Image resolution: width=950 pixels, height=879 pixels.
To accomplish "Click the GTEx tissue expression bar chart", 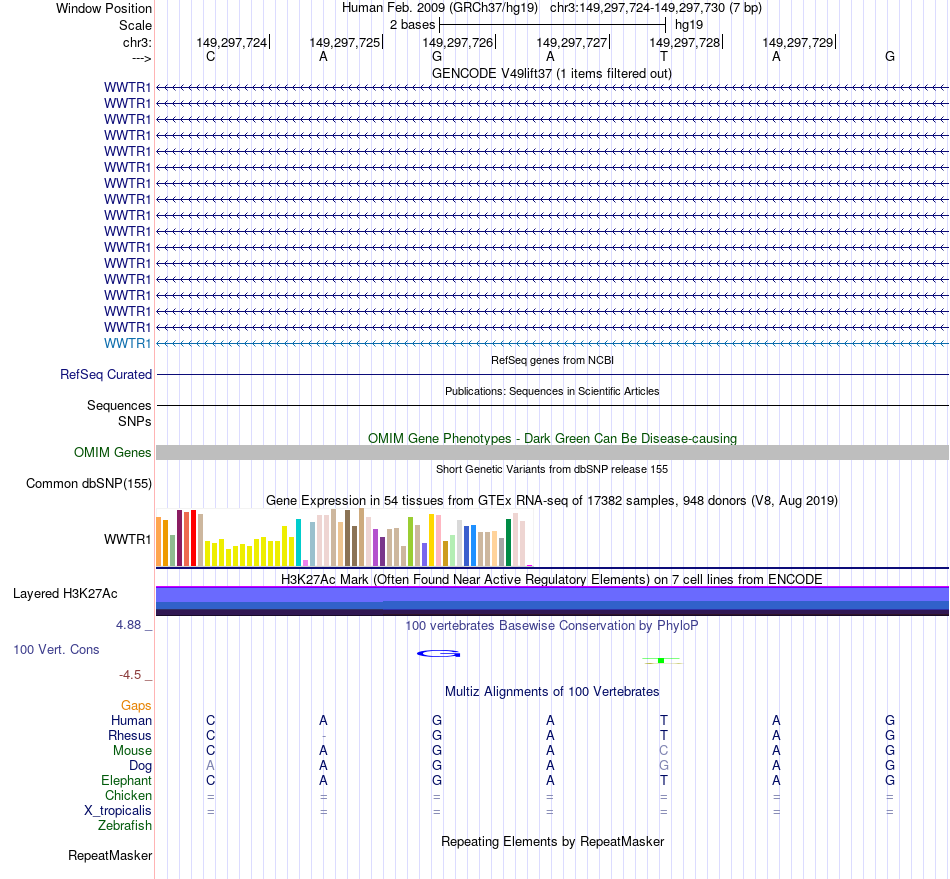I will pyautogui.click(x=344, y=537).
